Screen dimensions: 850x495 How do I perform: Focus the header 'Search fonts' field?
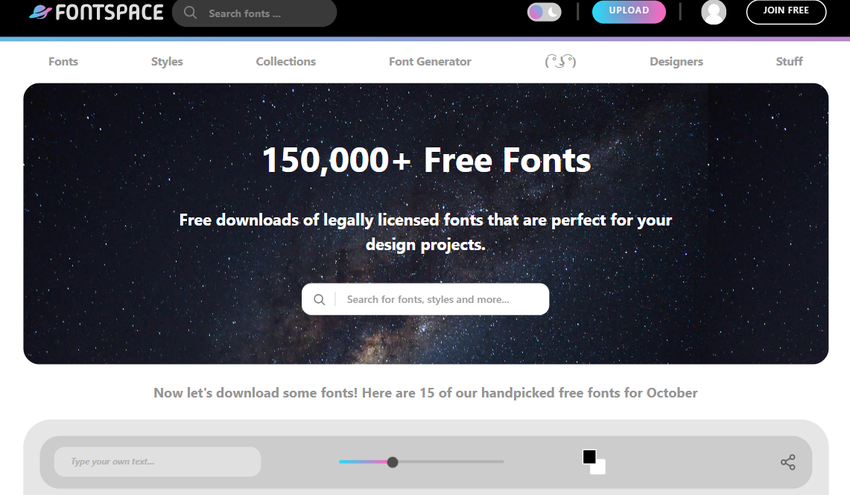point(265,14)
